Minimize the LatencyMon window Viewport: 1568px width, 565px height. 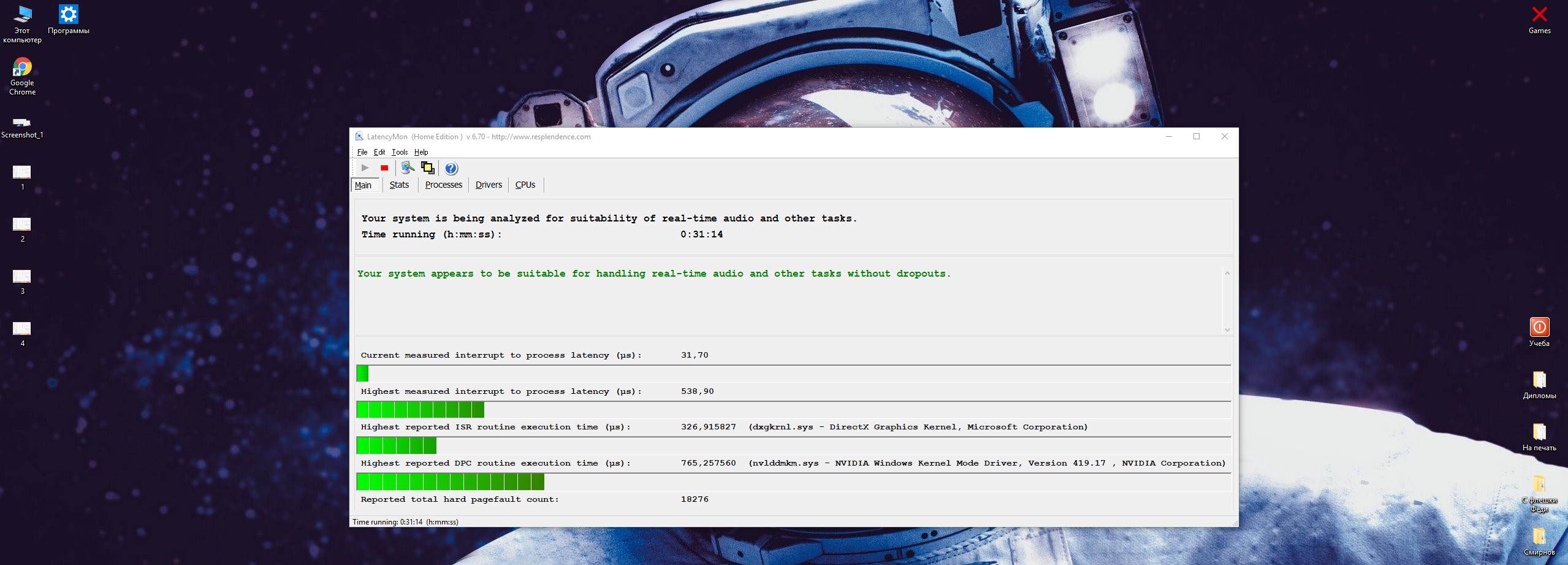click(x=1169, y=137)
